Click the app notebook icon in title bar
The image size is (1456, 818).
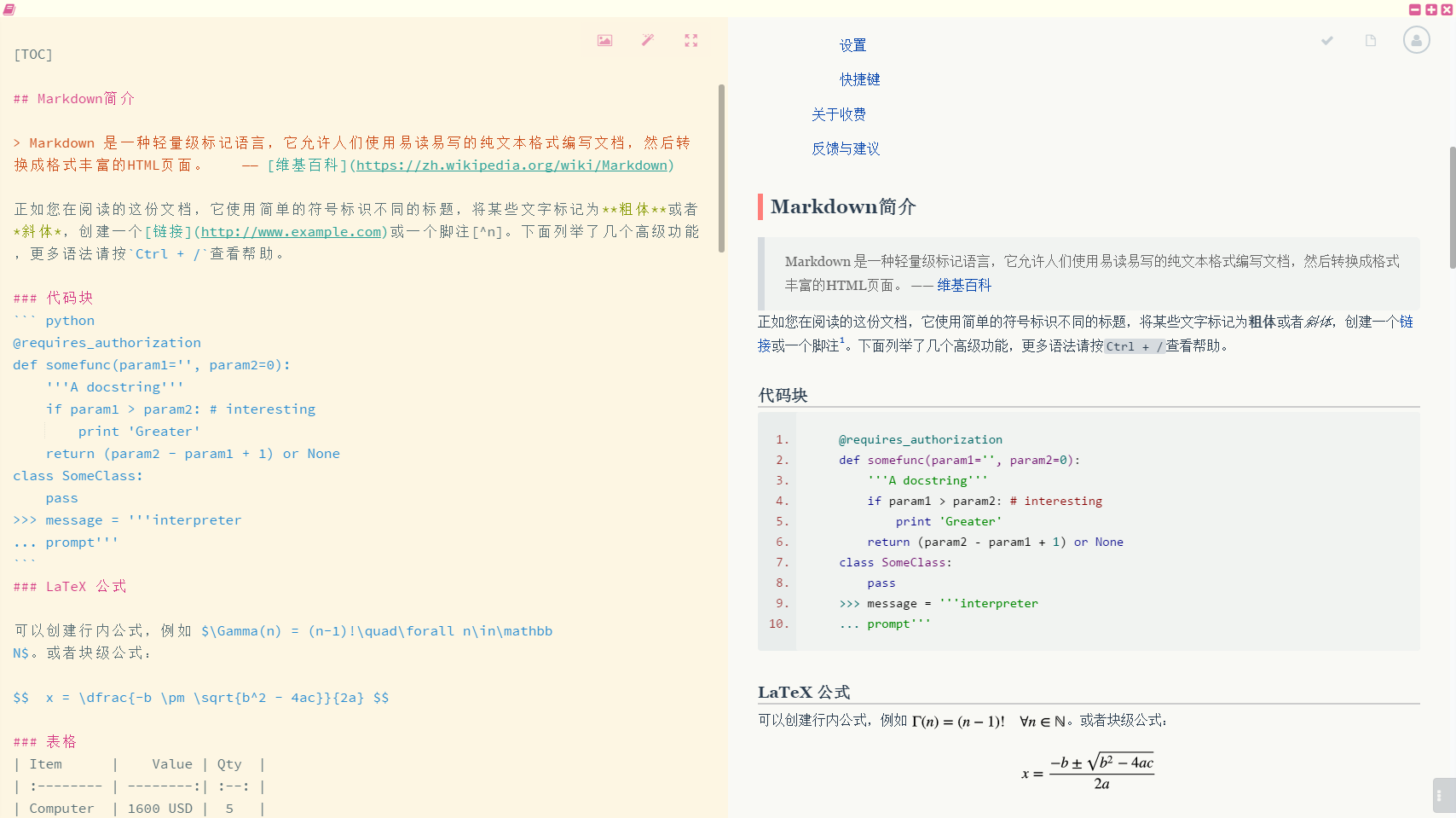pyautogui.click(x=9, y=9)
